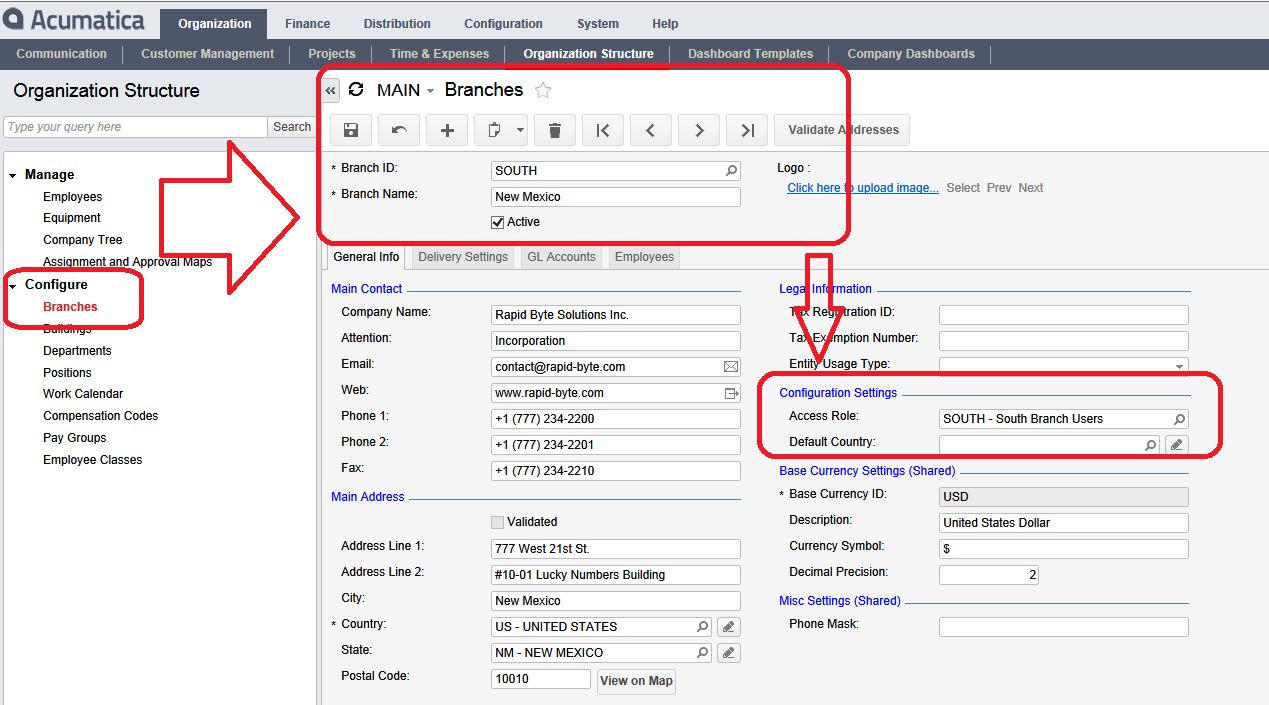Open Company Tree item

click(83, 240)
